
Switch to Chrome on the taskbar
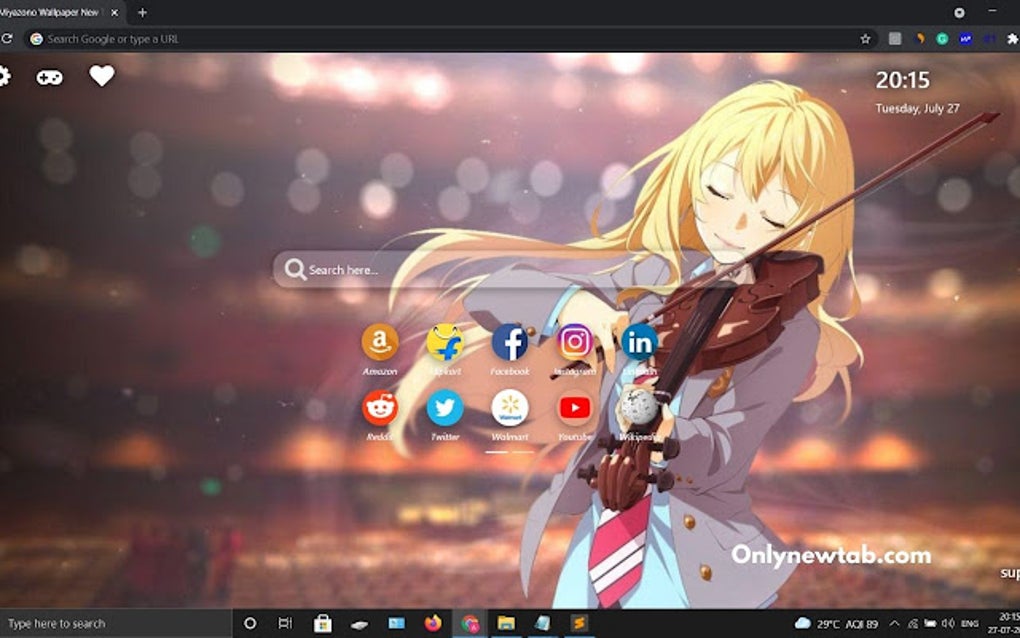coord(470,624)
